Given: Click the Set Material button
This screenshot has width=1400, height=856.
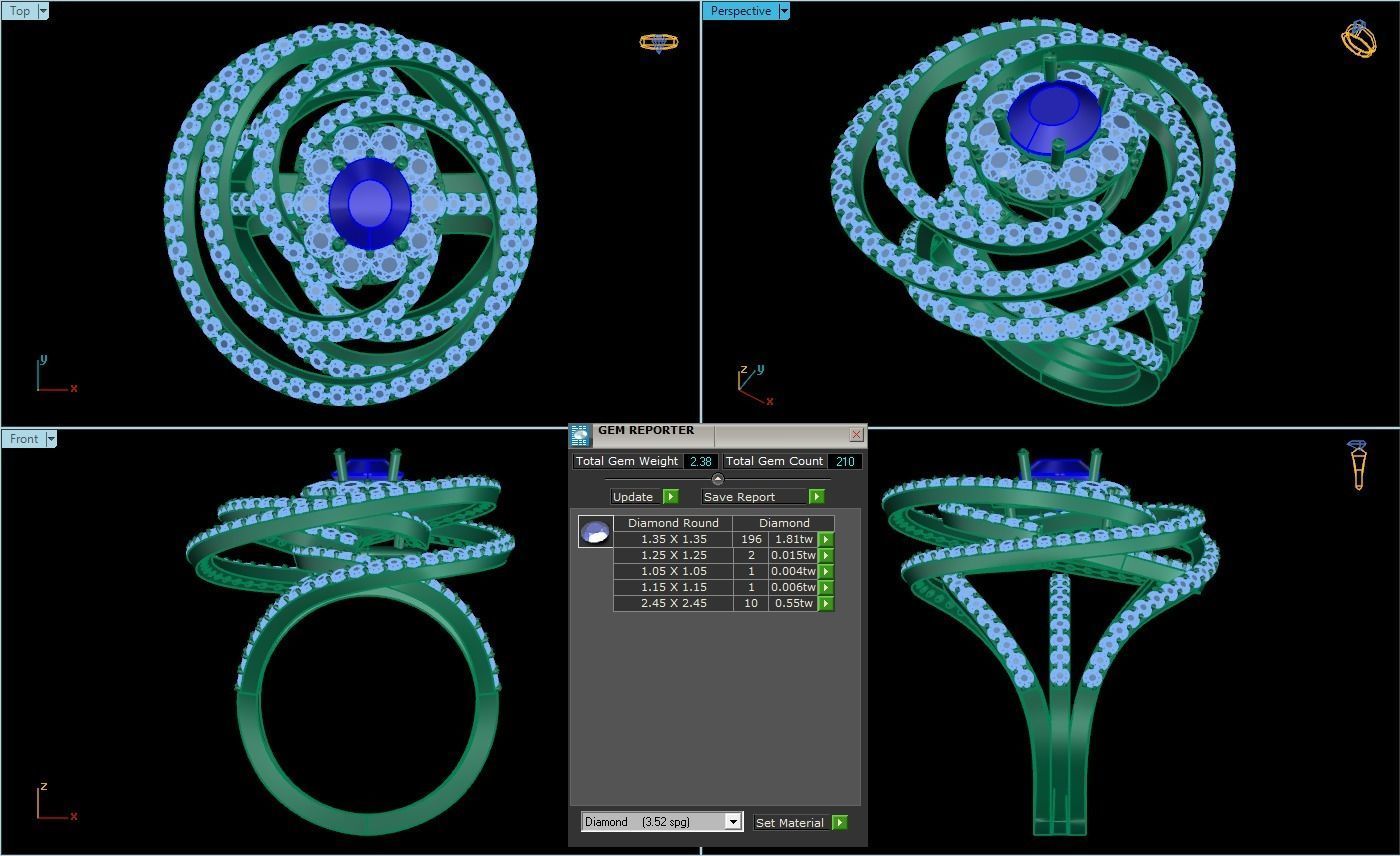Looking at the screenshot, I should 792,822.
